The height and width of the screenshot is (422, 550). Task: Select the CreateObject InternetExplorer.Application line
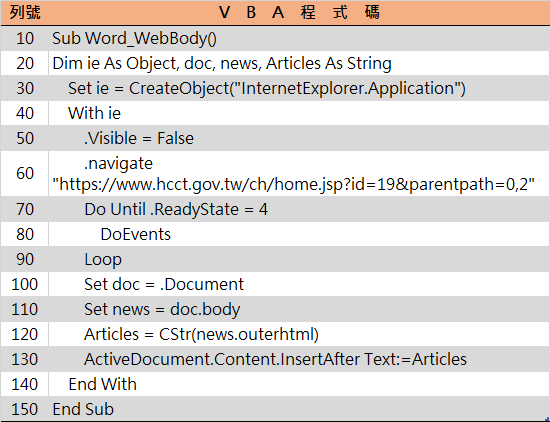point(267,88)
